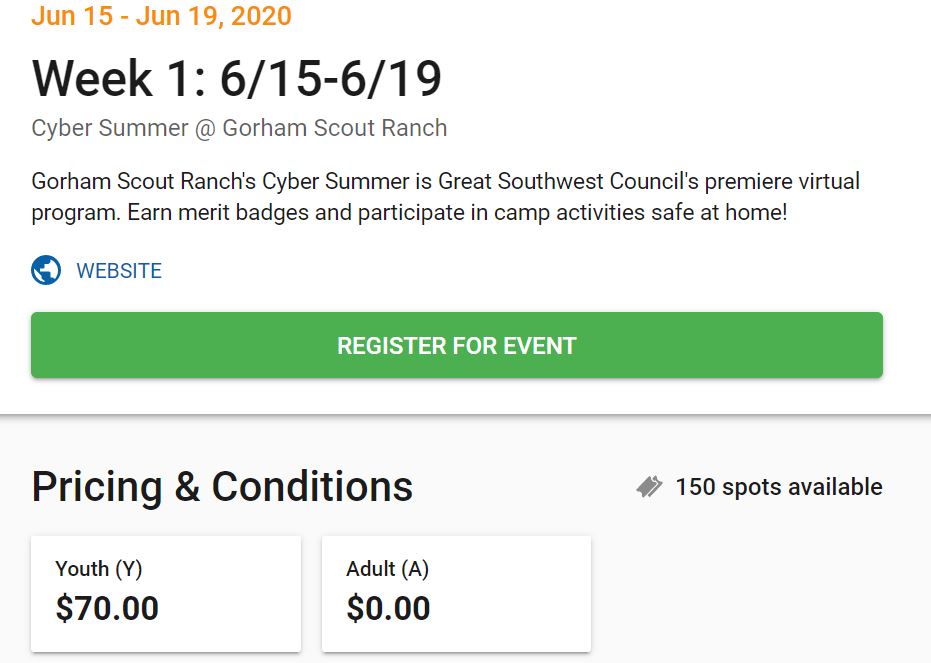
Task: Click the Pricing & Conditions heading
Action: (222, 487)
